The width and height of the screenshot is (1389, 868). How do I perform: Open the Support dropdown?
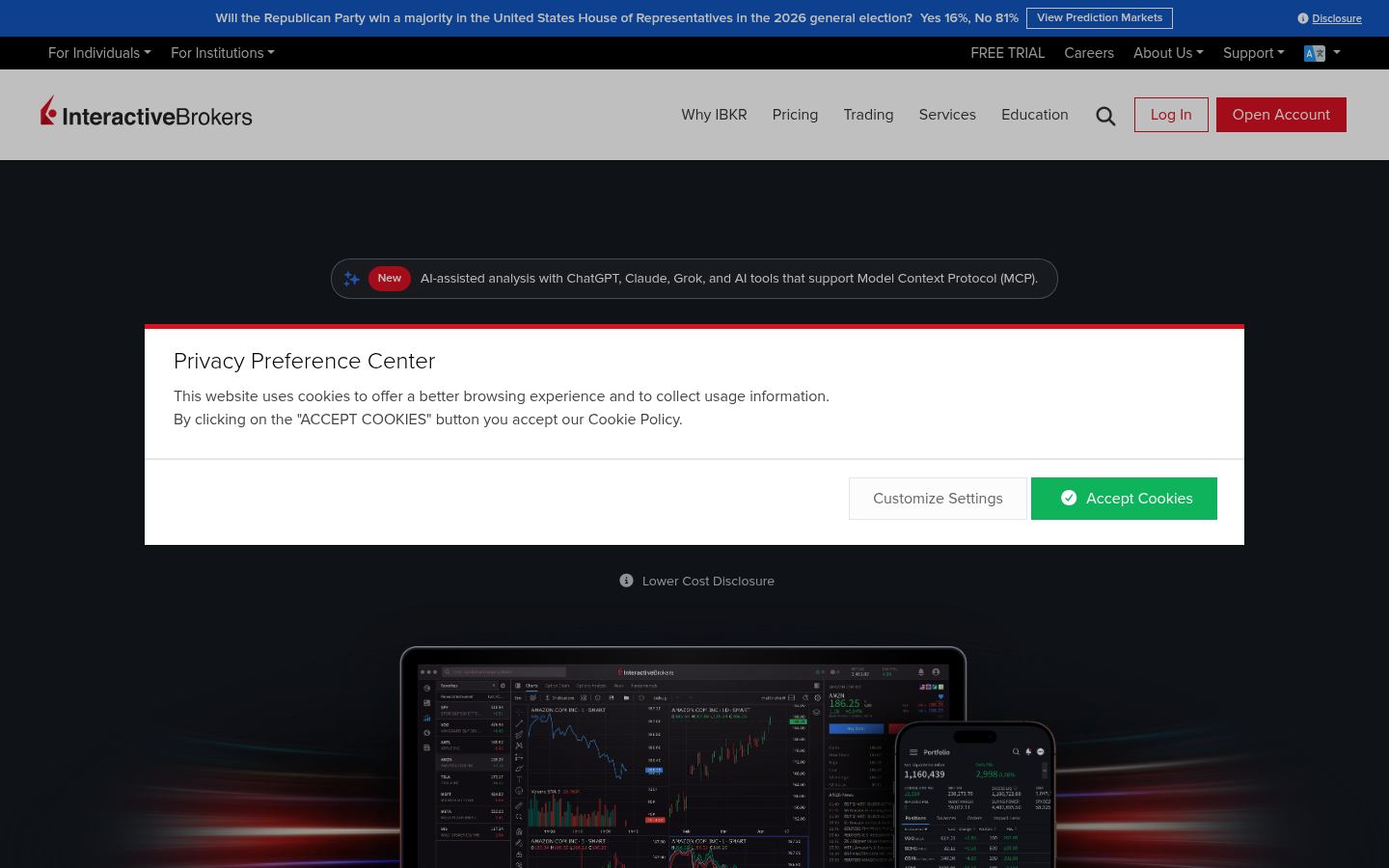point(1254,53)
